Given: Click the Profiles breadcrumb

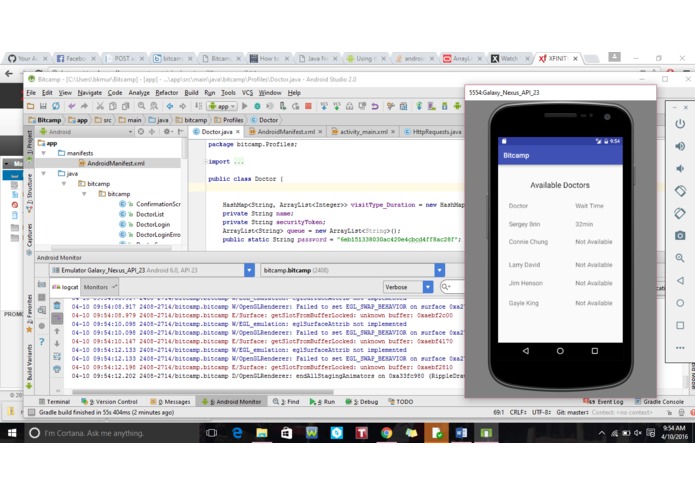Looking at the screenshot, I should point(229,120).
